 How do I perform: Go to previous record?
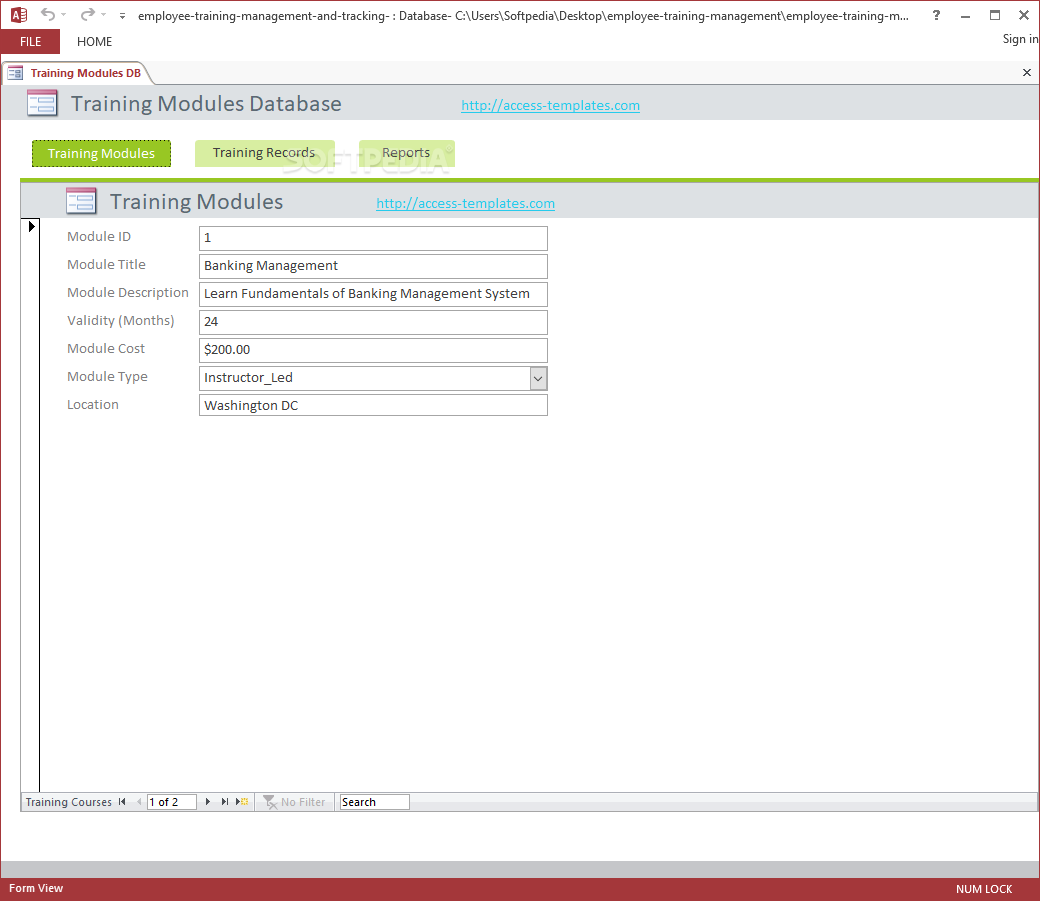[x=139, y=801]
